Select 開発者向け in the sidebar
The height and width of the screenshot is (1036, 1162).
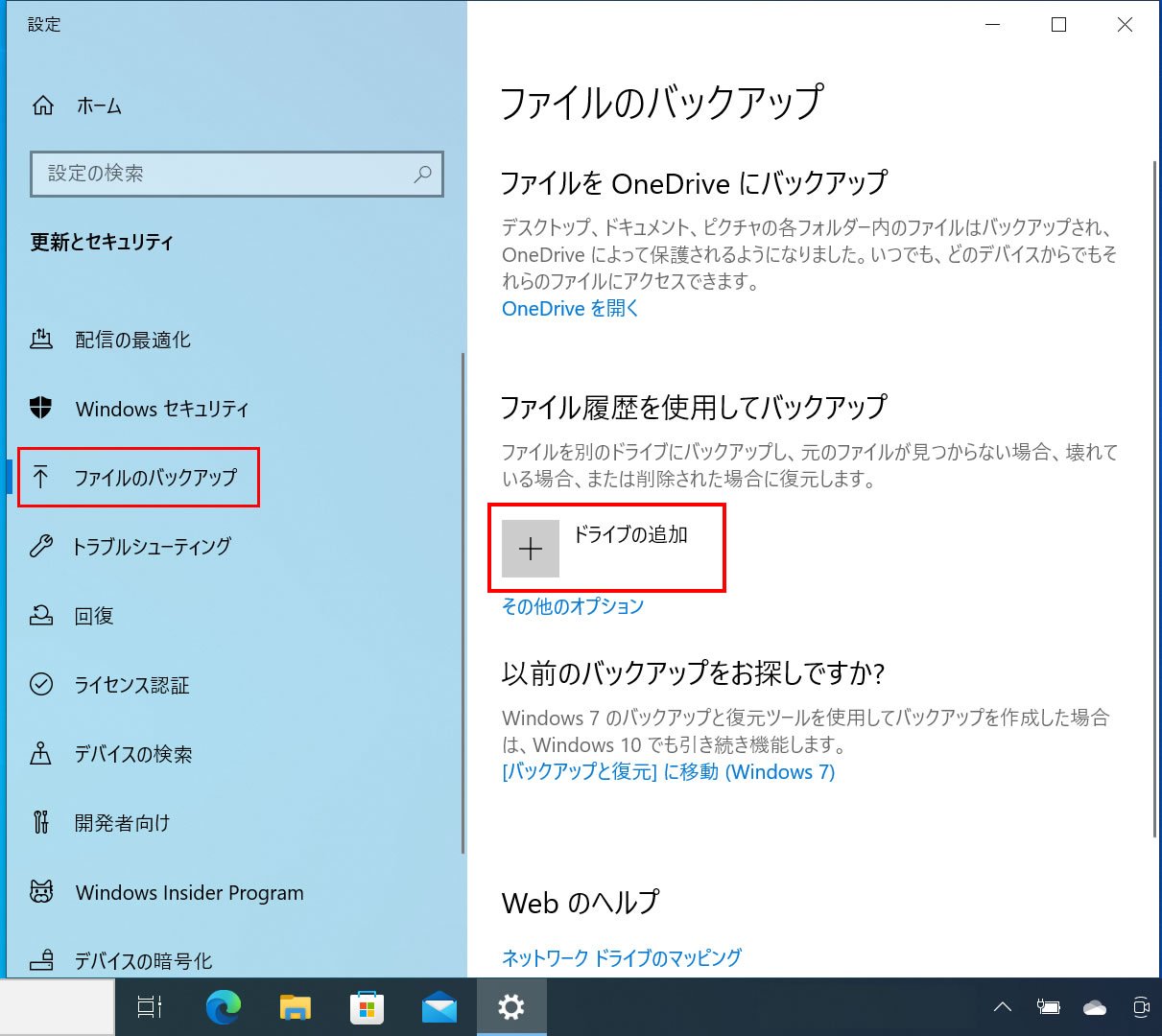(x=123, y=823)
